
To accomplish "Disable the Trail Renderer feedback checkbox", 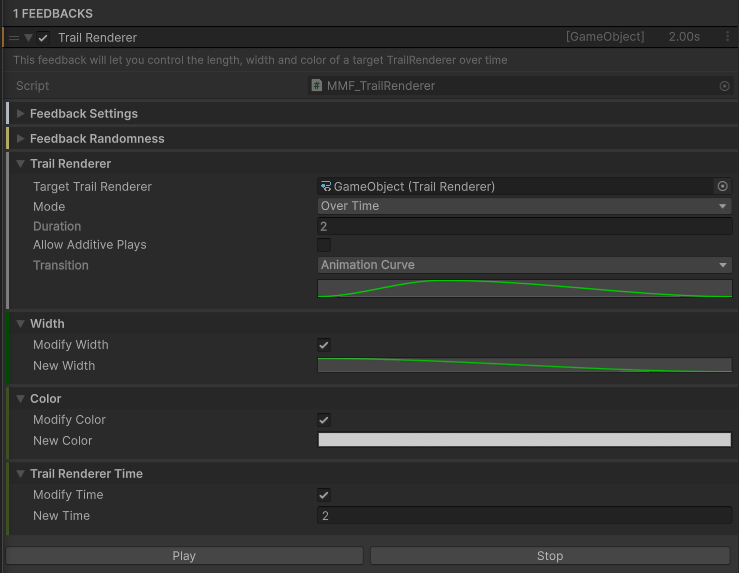I will 43,38.
